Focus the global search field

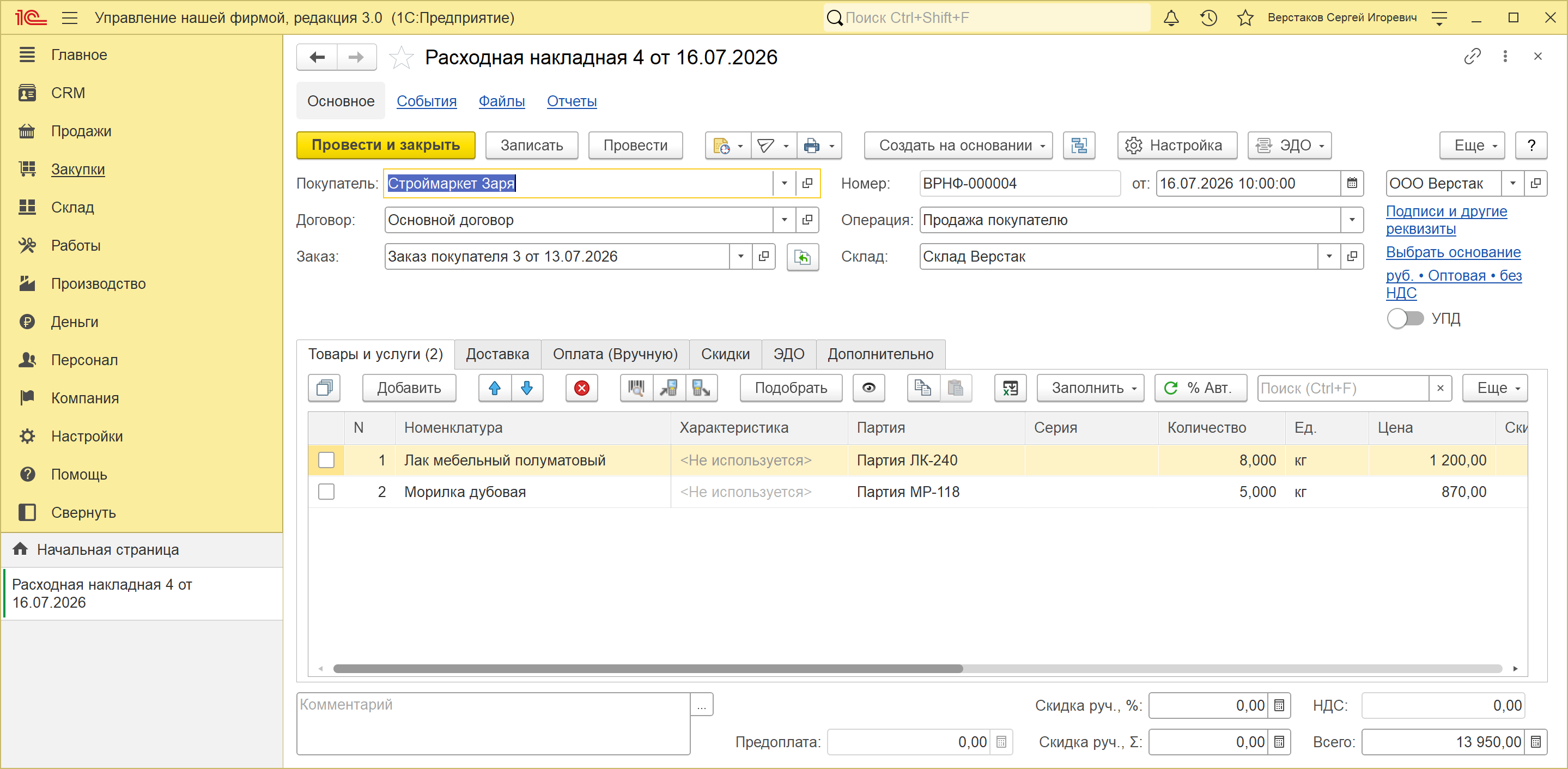coord(987,17)
